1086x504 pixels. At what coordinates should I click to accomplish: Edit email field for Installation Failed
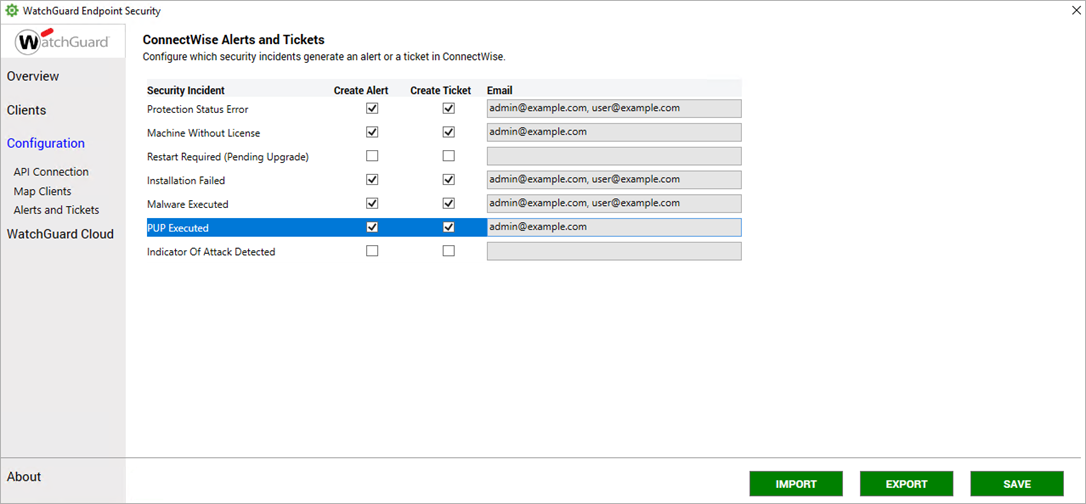[x=614, y=180]
